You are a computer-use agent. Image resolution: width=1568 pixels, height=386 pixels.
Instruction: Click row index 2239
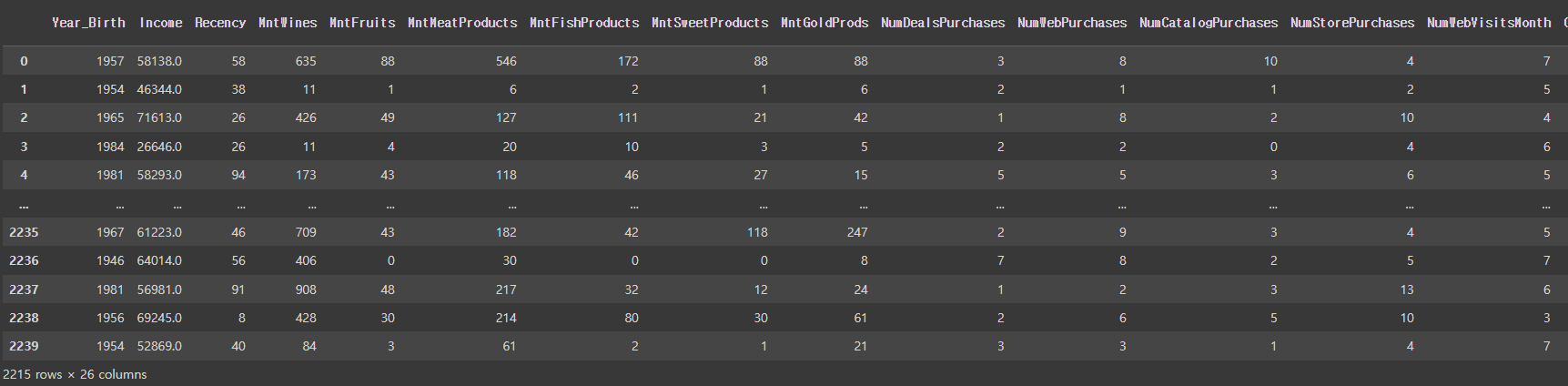click(24, 346)
